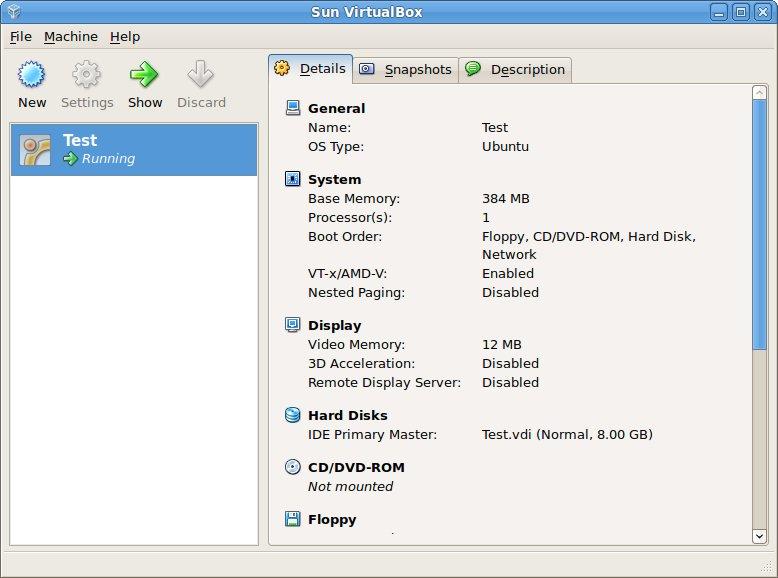The width and height of the screenshot is (778, 578).
Task: Click the Settings gear icon in toolbar
Action: coord(87,75)
